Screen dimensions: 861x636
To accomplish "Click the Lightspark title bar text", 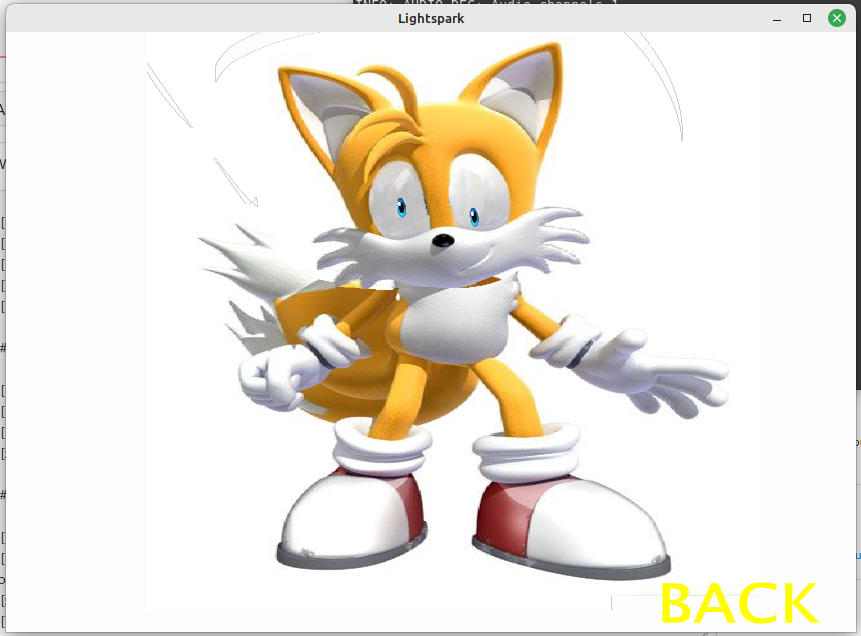I will point(430,17).
